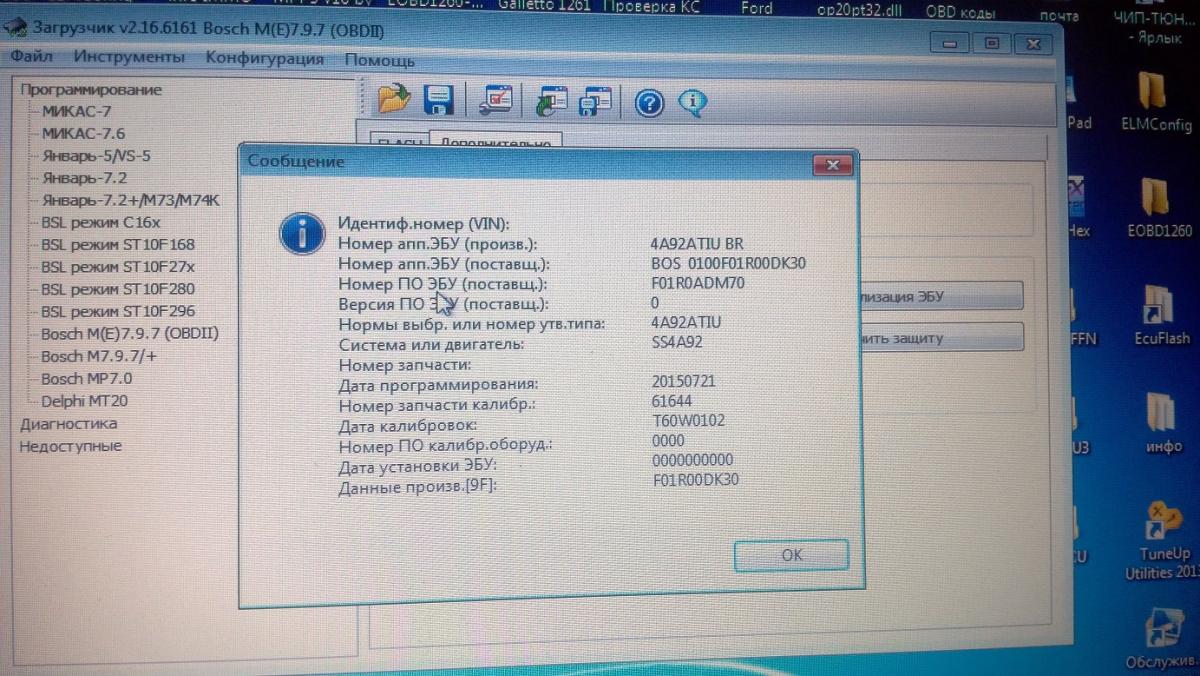
Task: Click the blue info icon in the message dialog
Action: pyautogui.click(x=301, y=232)
